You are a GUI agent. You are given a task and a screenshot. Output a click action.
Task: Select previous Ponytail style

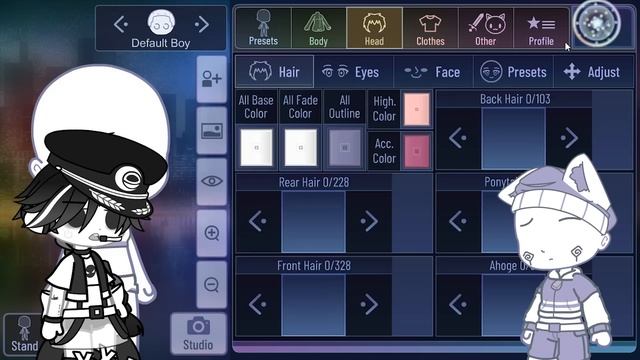[459, 222]
